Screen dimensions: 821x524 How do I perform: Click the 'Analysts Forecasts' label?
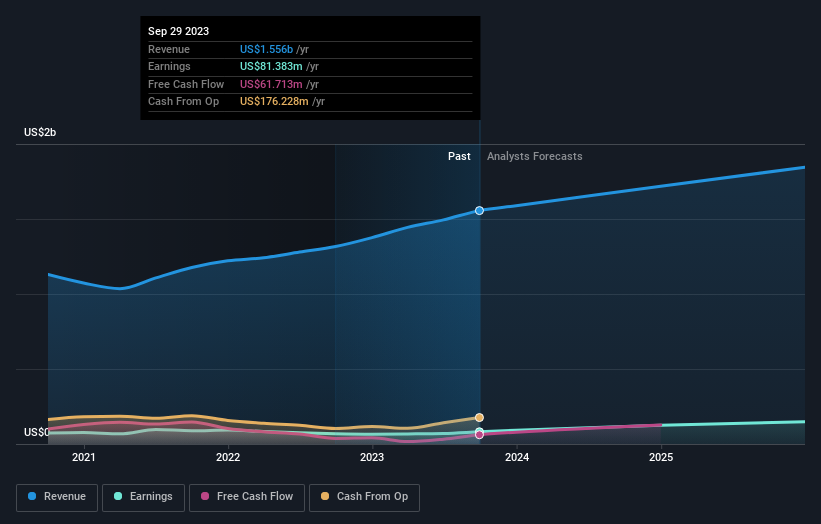pos(535,156)
